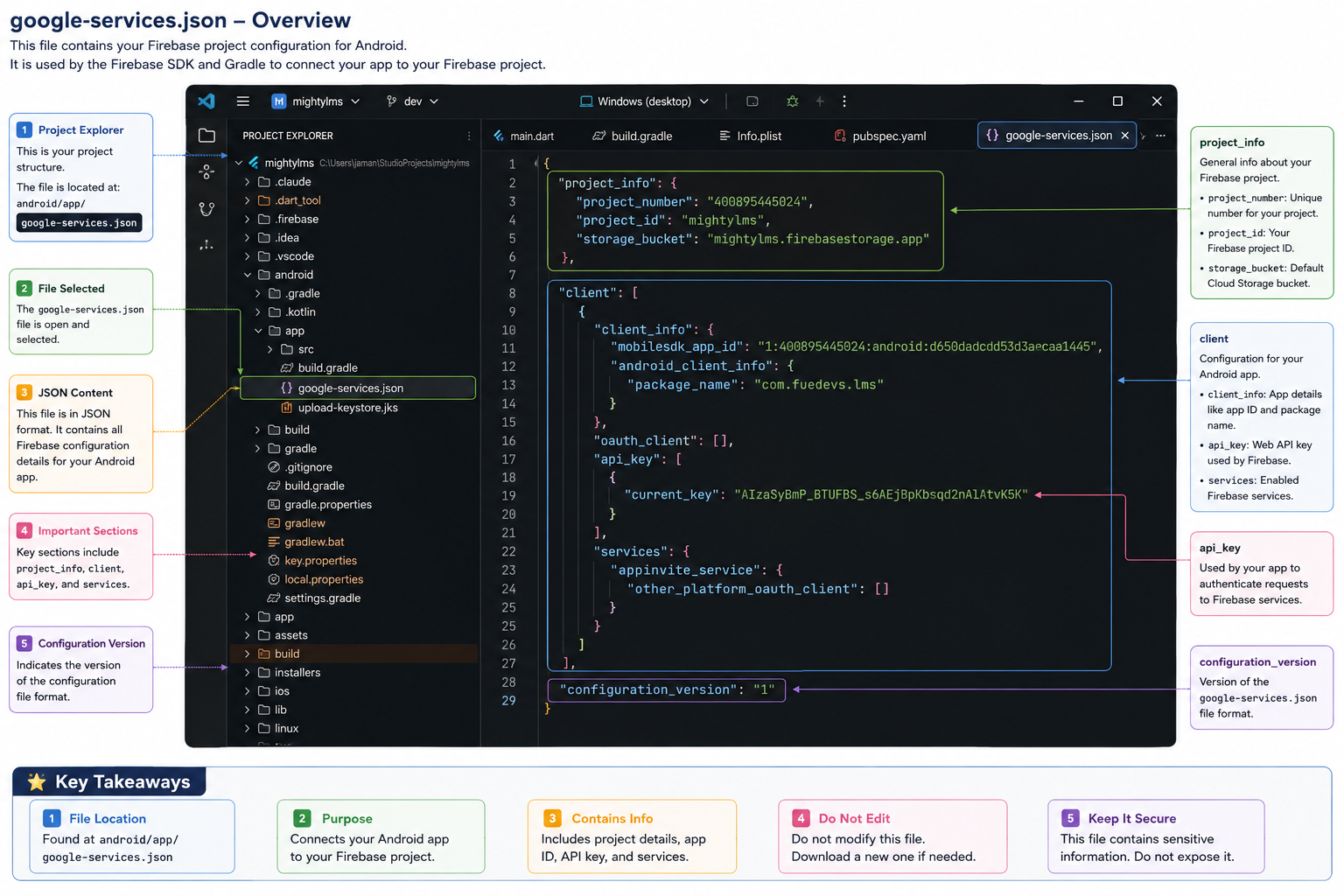This screenshot has height=896, width=1344.
Task: Expand the .vscode folder
Action: [248, 256]
